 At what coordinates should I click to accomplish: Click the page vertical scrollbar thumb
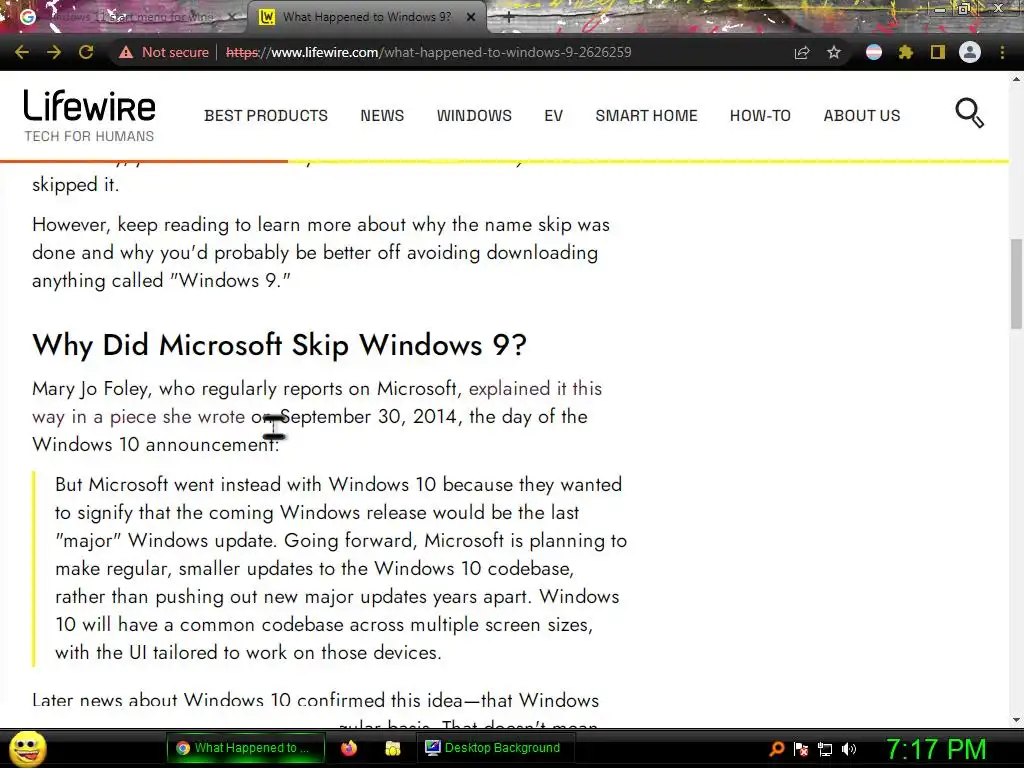tap(1016, 284)
